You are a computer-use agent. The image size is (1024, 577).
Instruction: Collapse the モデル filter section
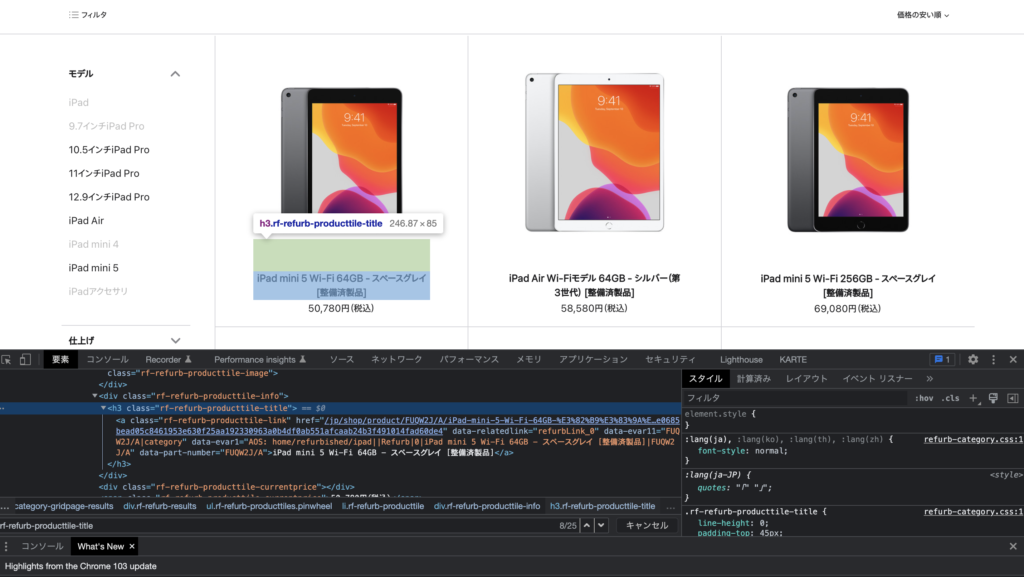pos(175,74)
